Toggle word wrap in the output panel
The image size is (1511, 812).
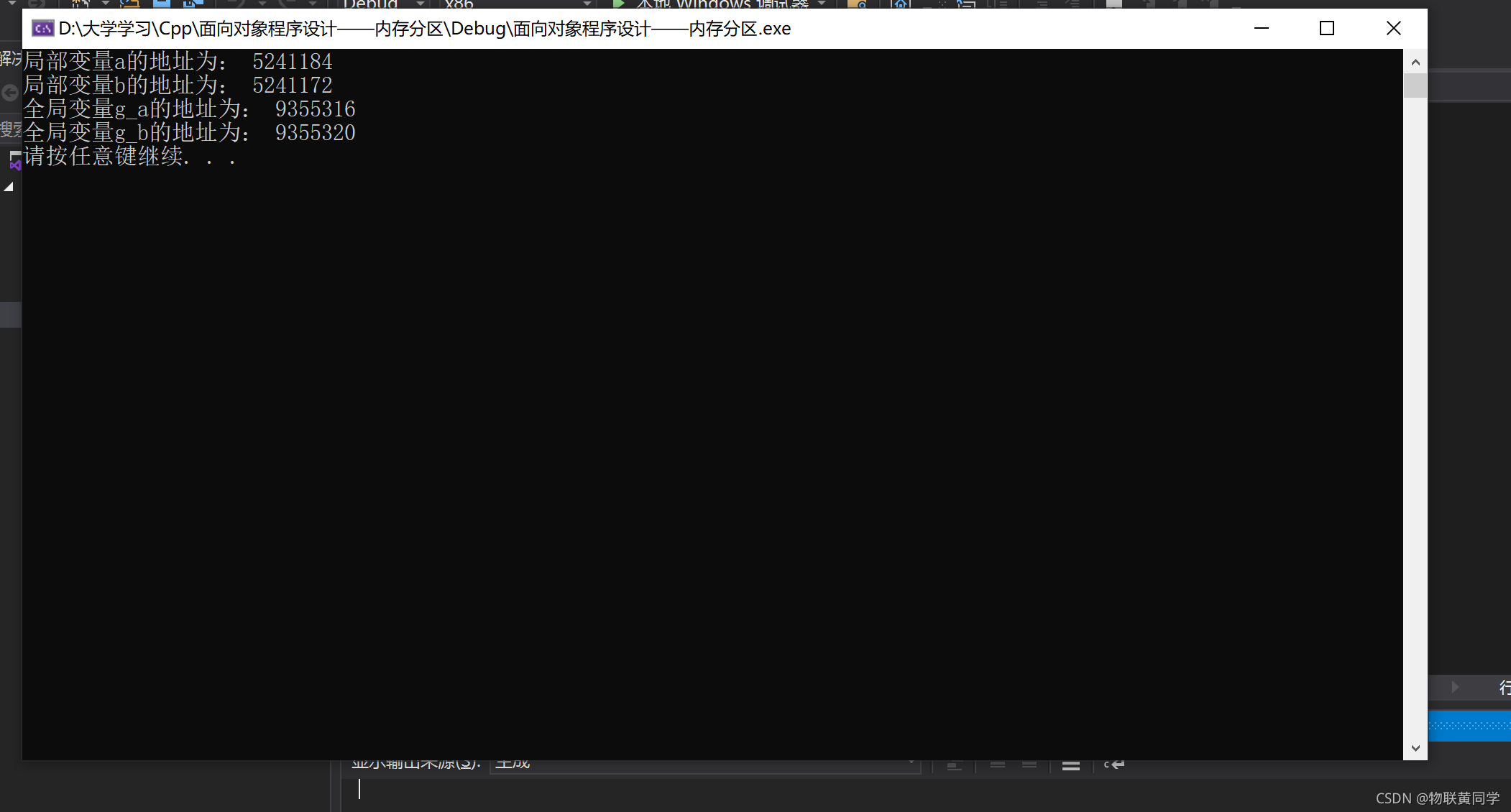click(x=1114, y=765)
